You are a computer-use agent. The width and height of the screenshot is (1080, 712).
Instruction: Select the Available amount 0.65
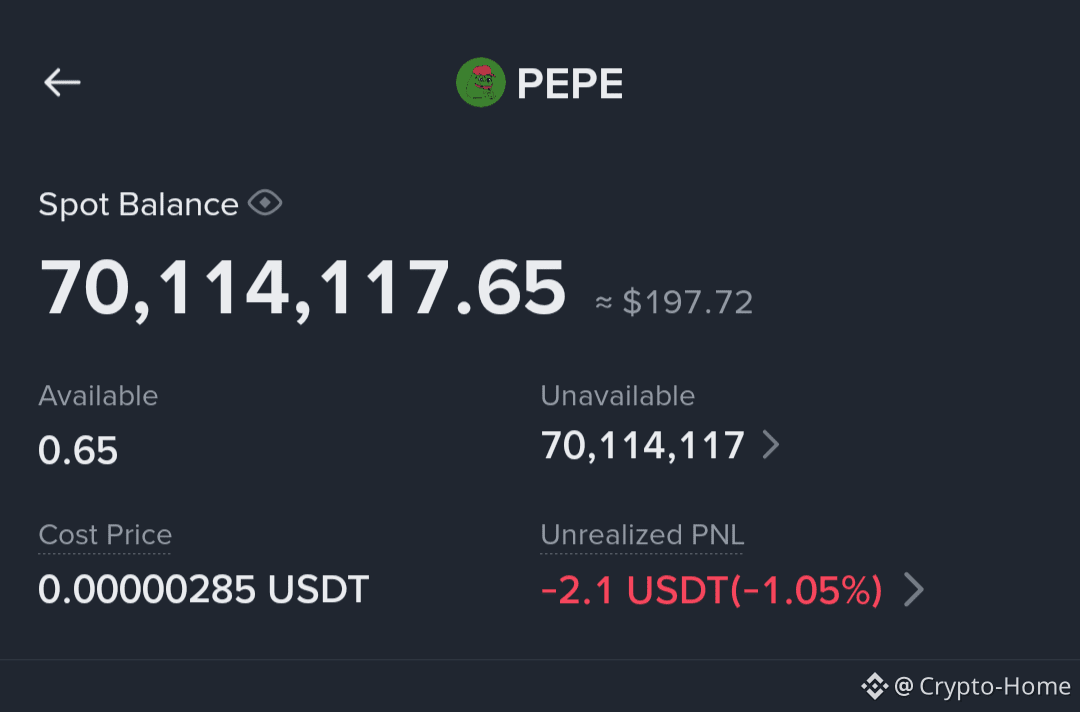pos(78,450)
